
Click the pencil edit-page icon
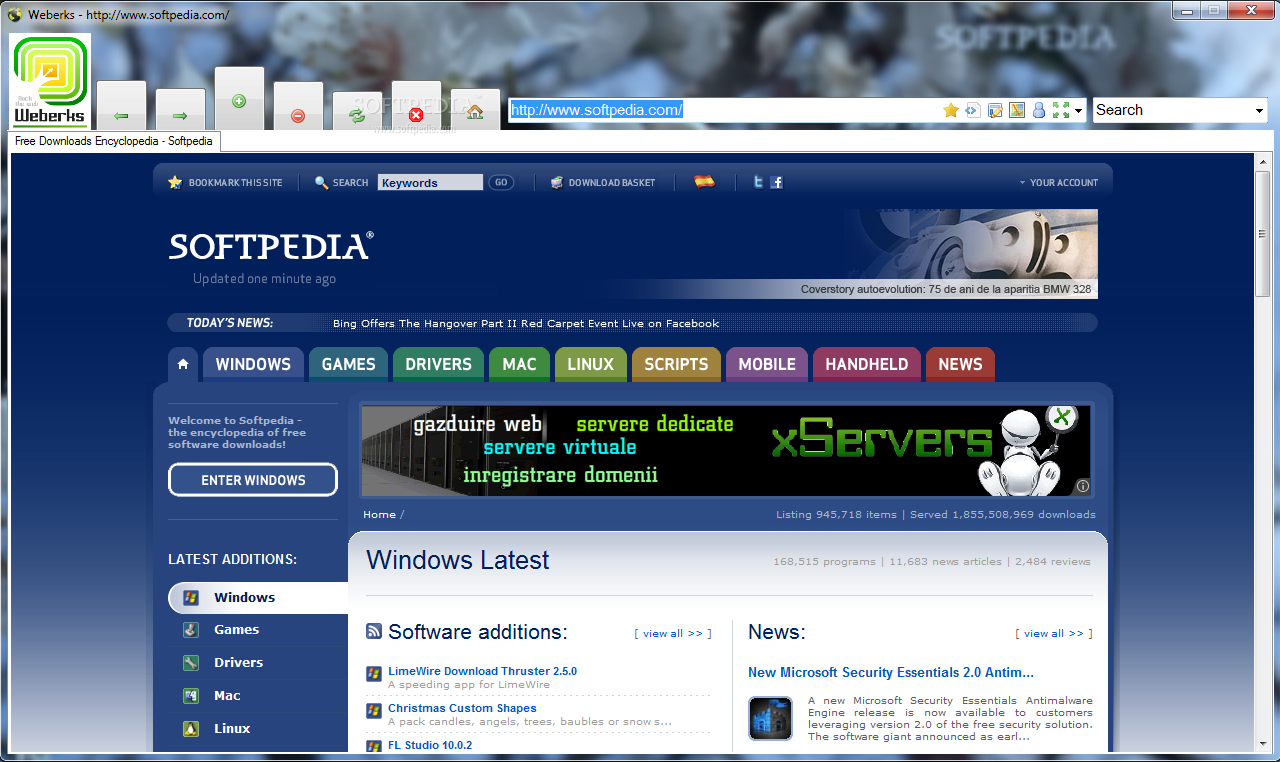pyautogui.click(x=995, y=110)
